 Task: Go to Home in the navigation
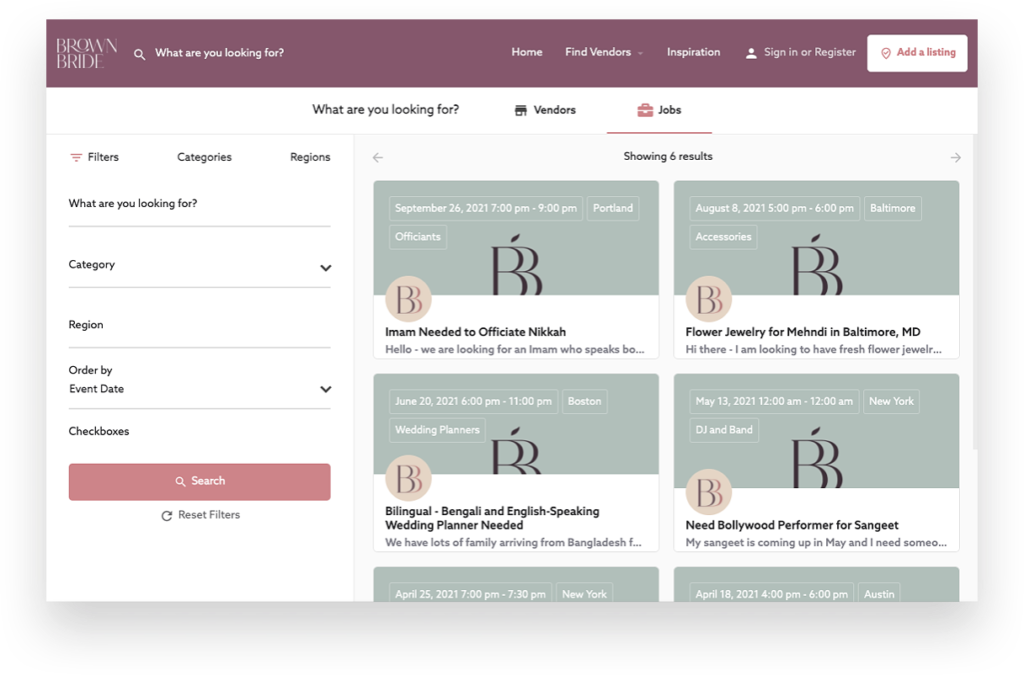[x=527, y=52]
